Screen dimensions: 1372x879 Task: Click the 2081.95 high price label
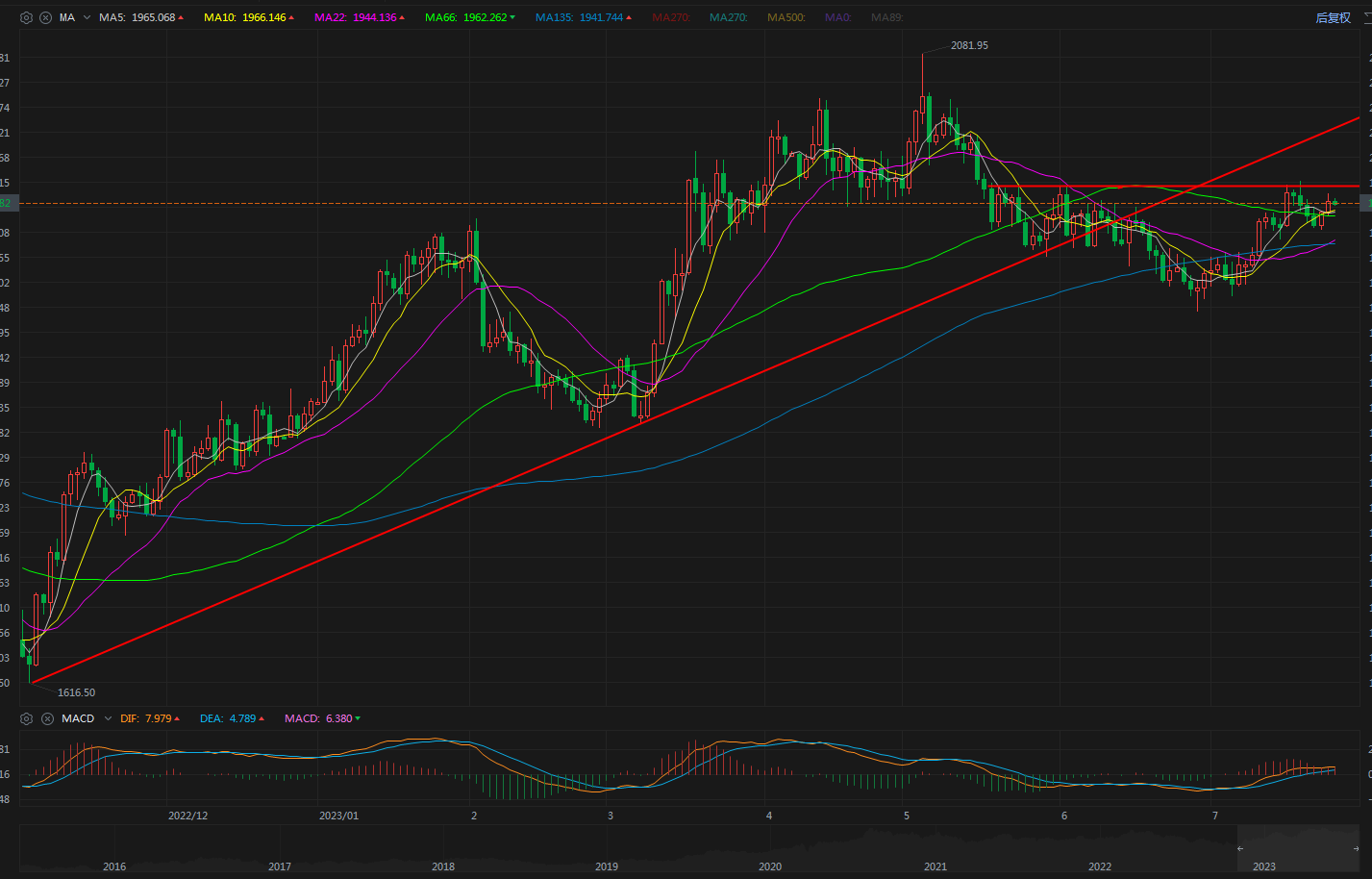[969, 45]
